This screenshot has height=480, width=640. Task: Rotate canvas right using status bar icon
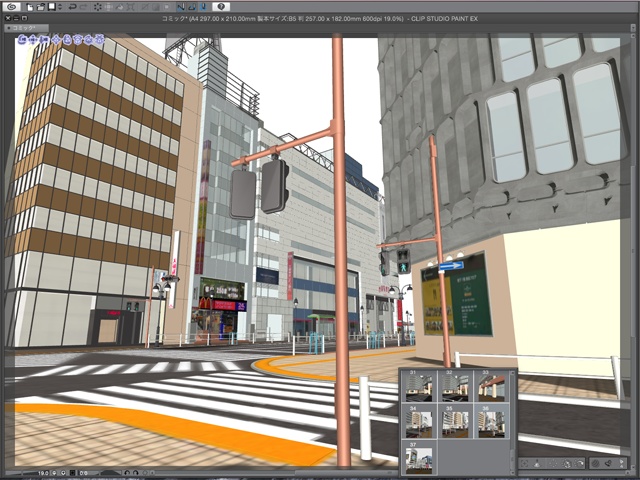pos(136,473)
